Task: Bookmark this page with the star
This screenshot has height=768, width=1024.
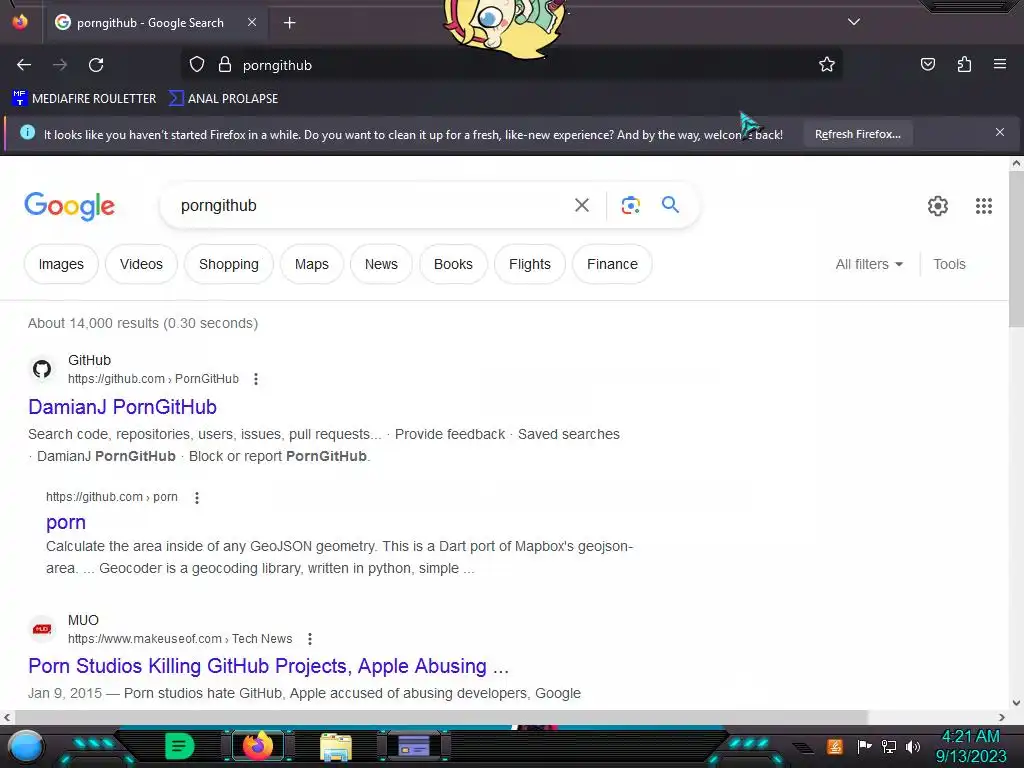Action: coord(827,64)
